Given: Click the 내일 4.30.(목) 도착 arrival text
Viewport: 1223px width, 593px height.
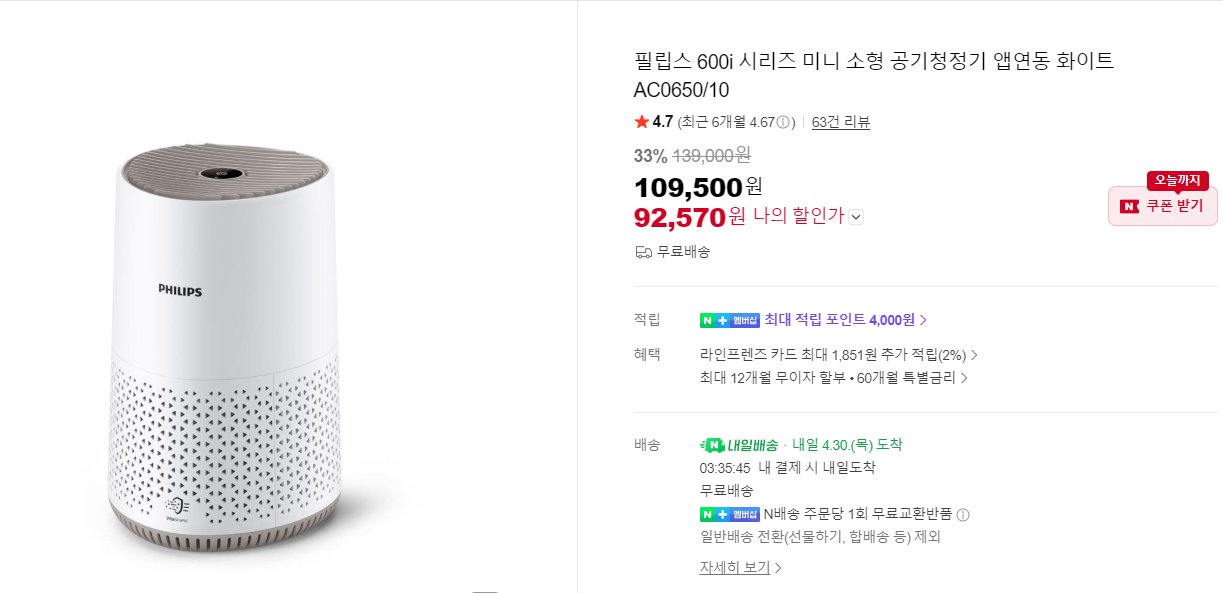Looking at the screenshot, I should [x=847, y=445].
